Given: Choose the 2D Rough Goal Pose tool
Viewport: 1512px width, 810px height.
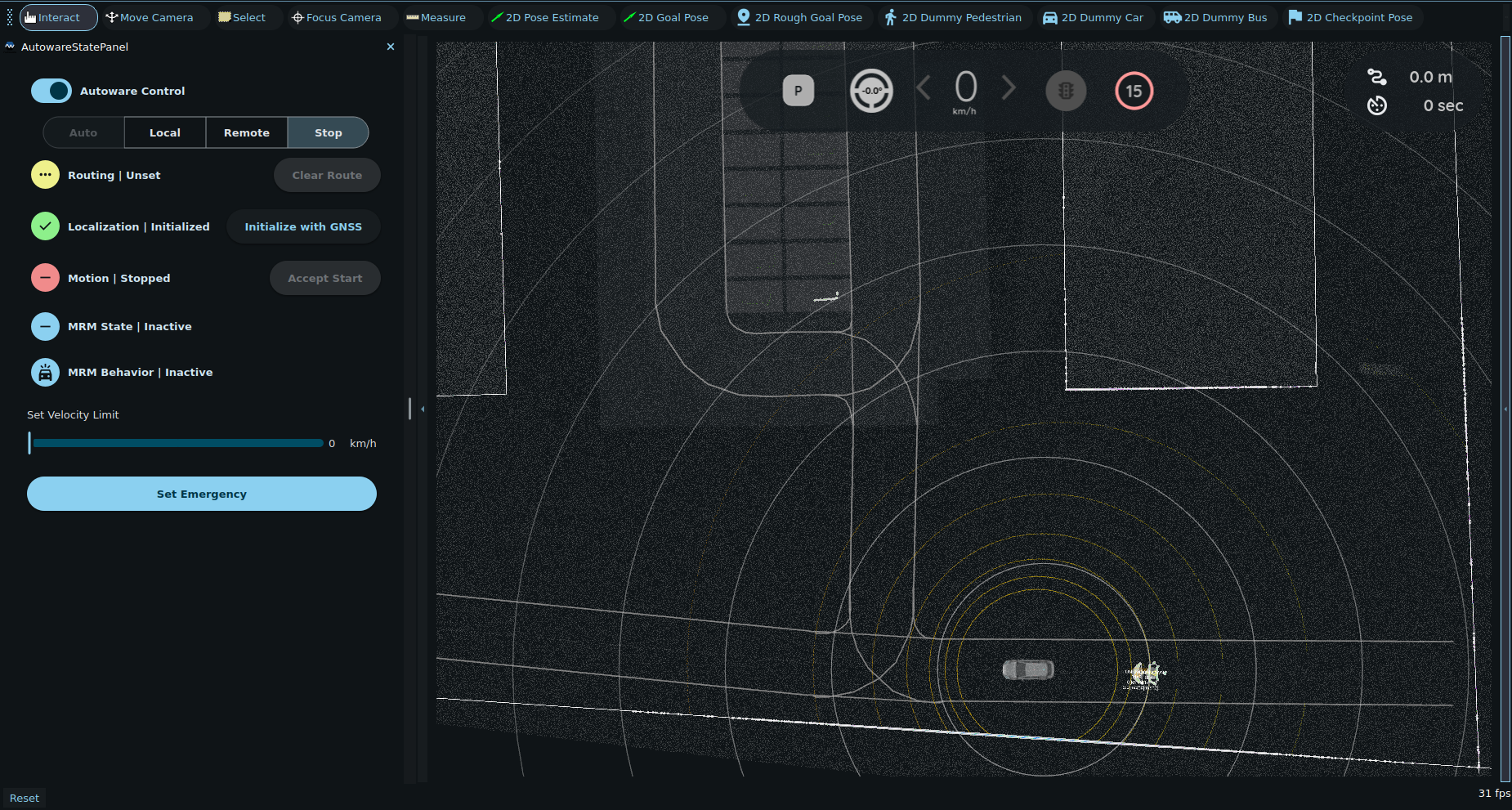Looking at the screenshot, I should [x=799, y=17].
